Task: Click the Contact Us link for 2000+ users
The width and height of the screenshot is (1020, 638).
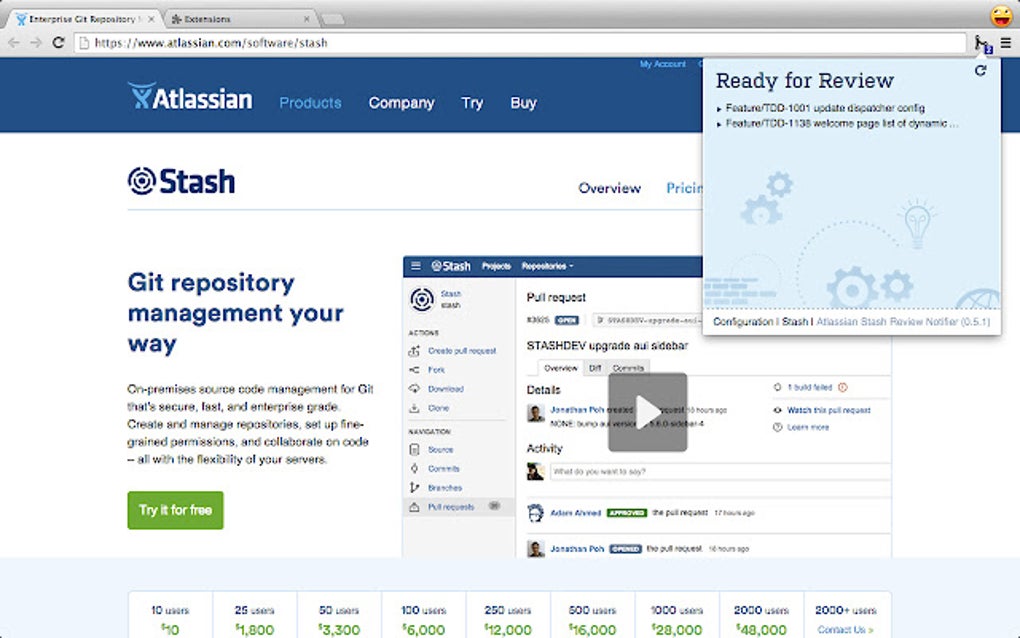Action: click(845, 630)
